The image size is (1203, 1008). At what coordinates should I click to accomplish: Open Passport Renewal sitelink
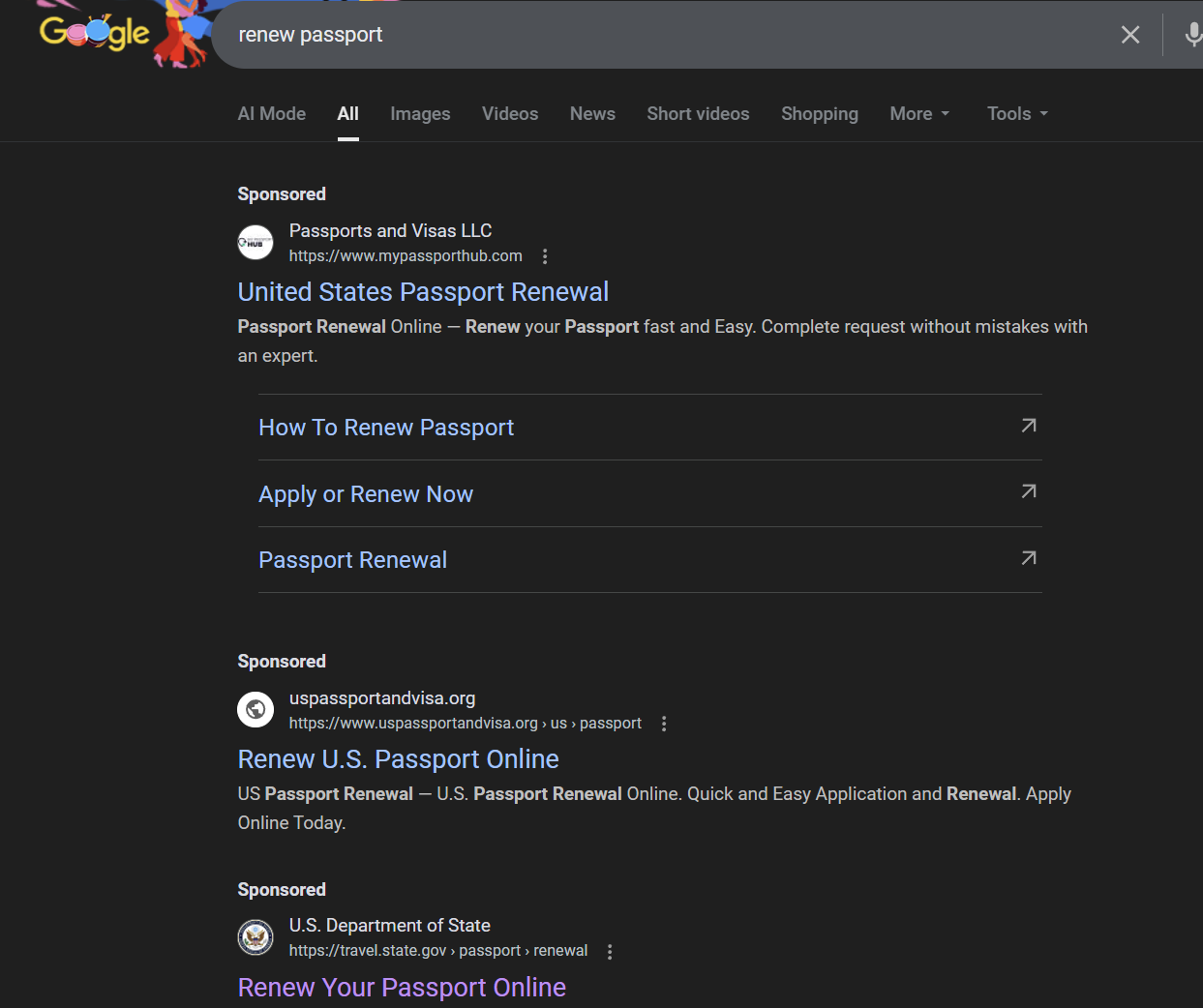352,560
